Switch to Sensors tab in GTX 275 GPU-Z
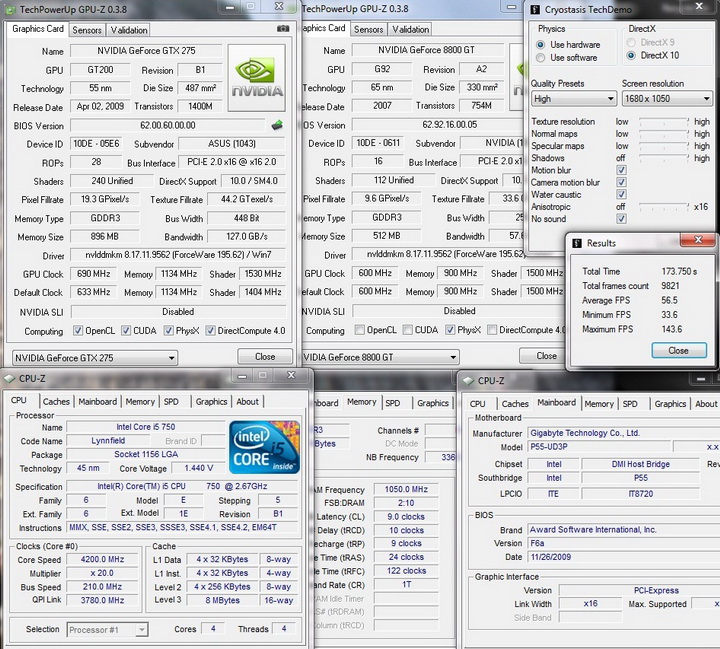 (x=87, y=30)
